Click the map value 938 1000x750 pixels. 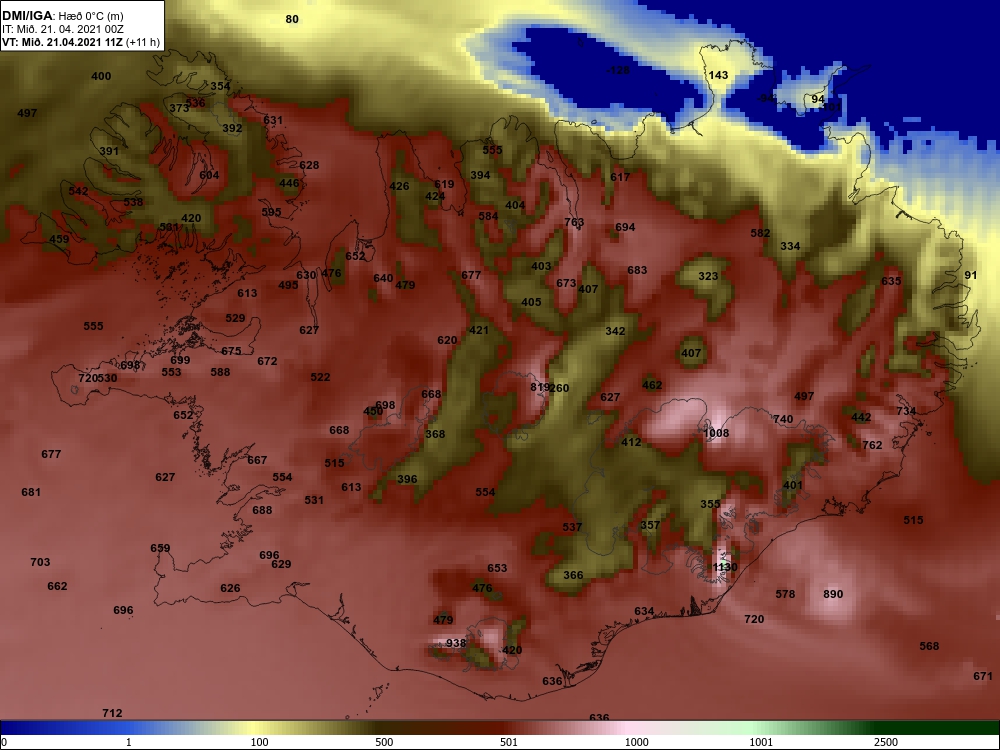tap(456, 643)
